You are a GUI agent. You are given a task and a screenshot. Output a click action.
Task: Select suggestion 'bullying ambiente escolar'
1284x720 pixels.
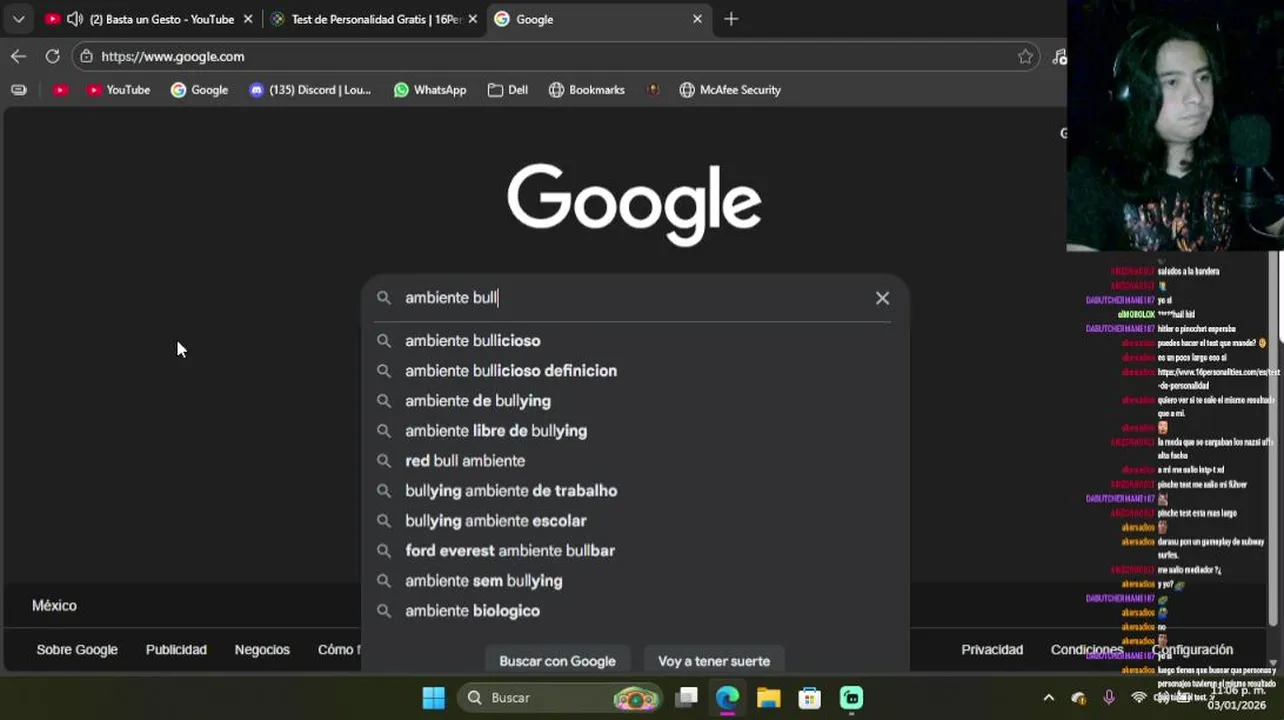point(635,521)
